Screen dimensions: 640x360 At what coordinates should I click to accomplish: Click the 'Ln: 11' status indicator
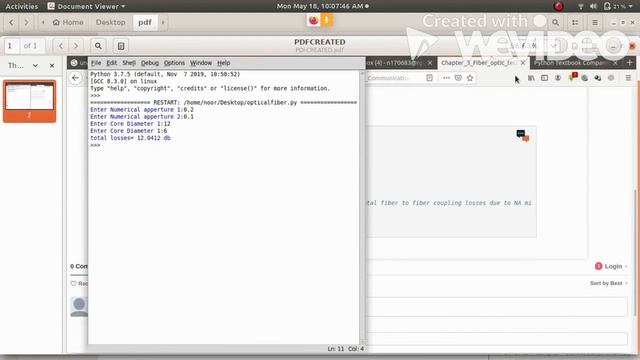pyautogui.click(x=336, y=349)
